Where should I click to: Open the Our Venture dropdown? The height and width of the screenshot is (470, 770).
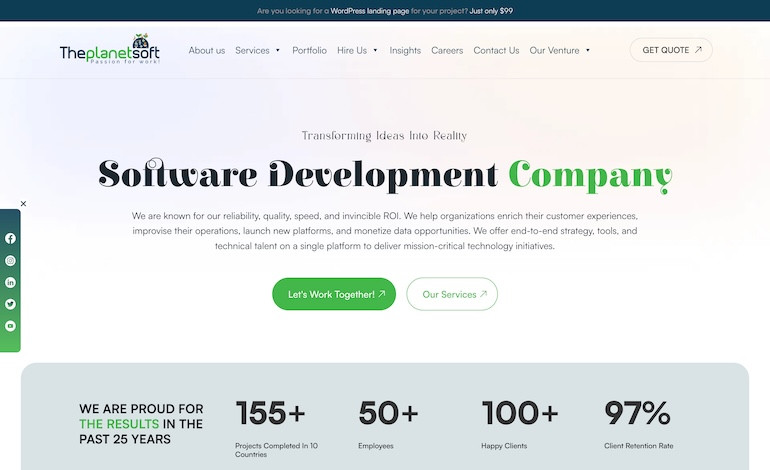coord(559,50)
